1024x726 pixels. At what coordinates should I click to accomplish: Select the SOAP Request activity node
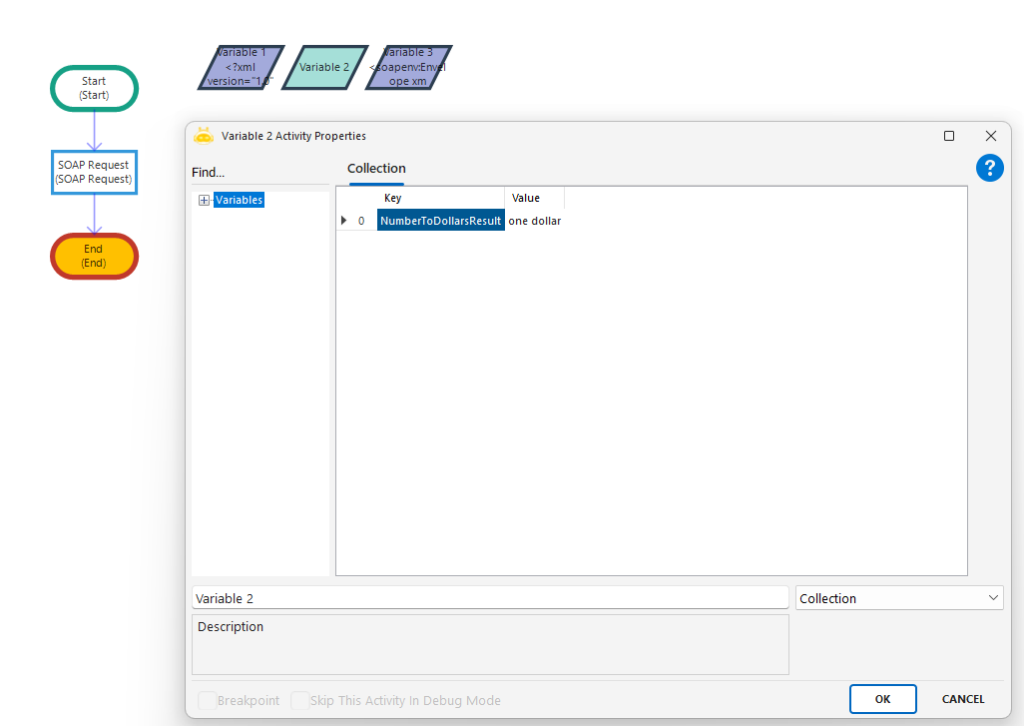[93, 172]
